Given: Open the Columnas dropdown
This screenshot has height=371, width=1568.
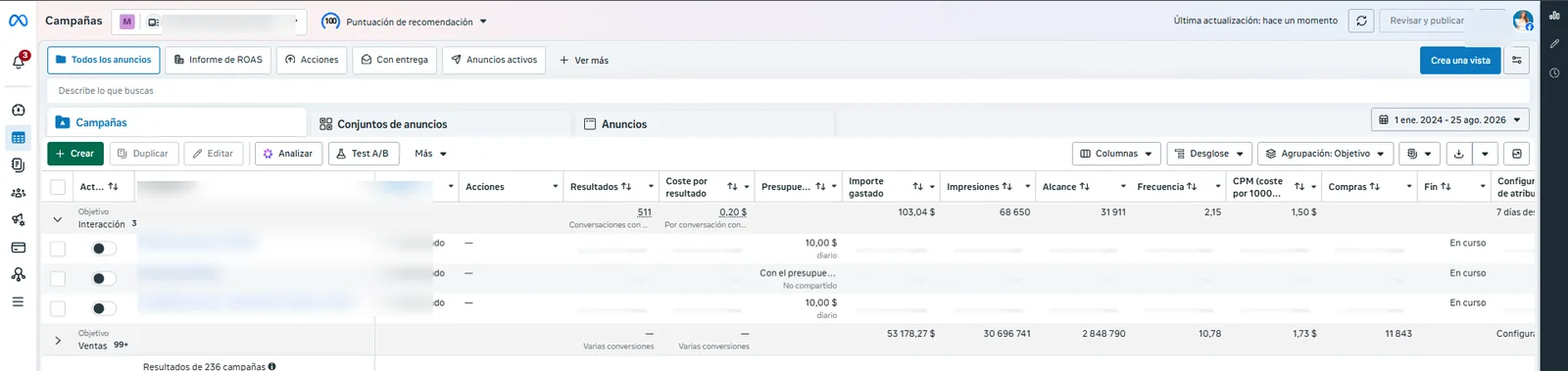Looking at the screenshot, I should tap(1116, 154).
